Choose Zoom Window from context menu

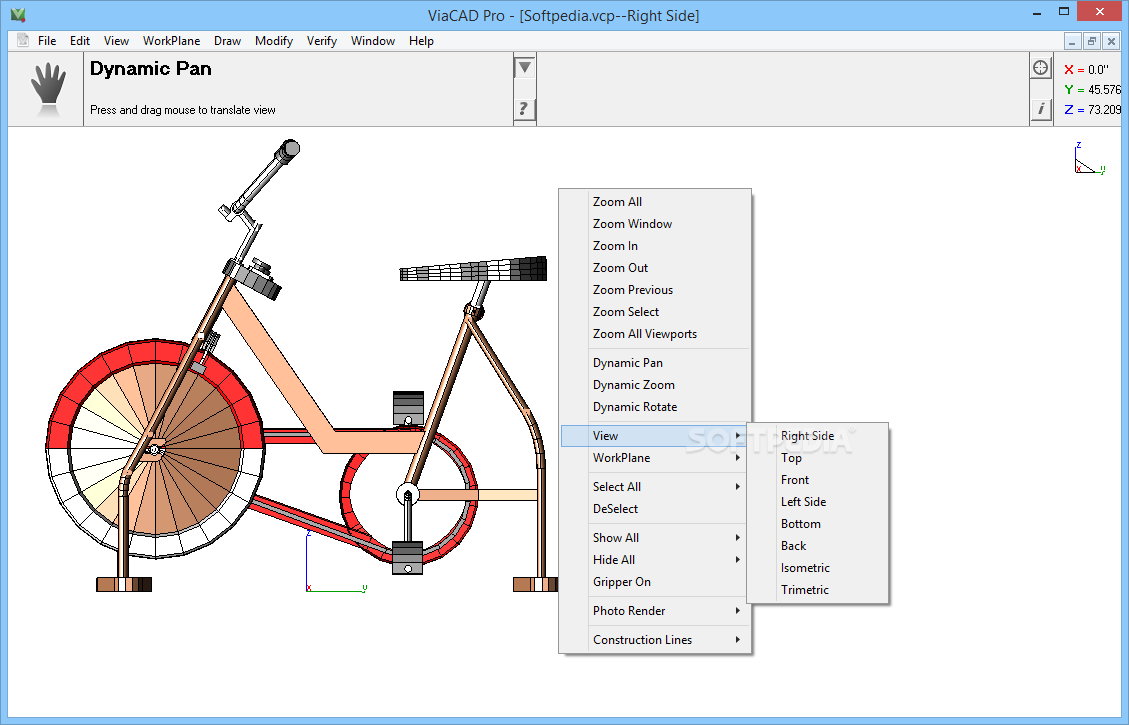point(655,224)
